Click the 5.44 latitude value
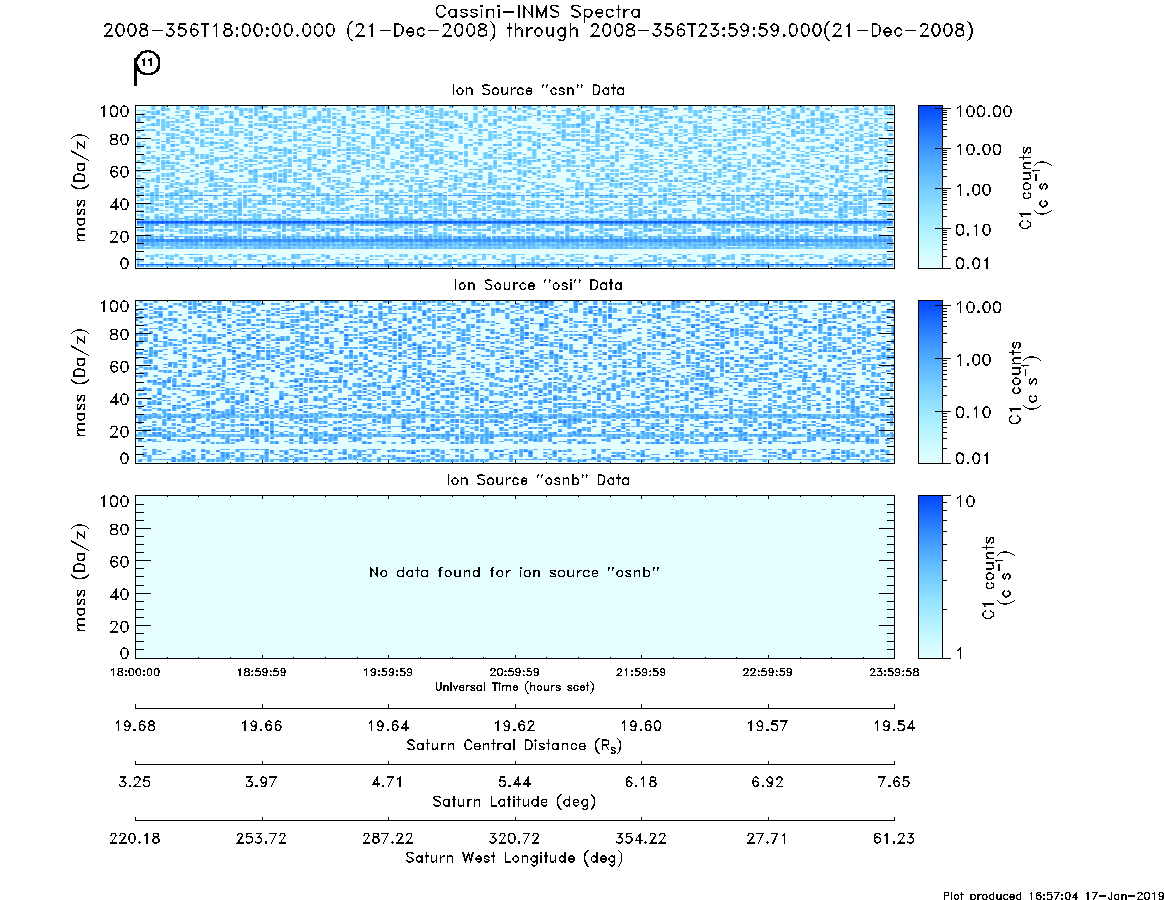This screenshot has width=1165, height=900. coord(514,782)
